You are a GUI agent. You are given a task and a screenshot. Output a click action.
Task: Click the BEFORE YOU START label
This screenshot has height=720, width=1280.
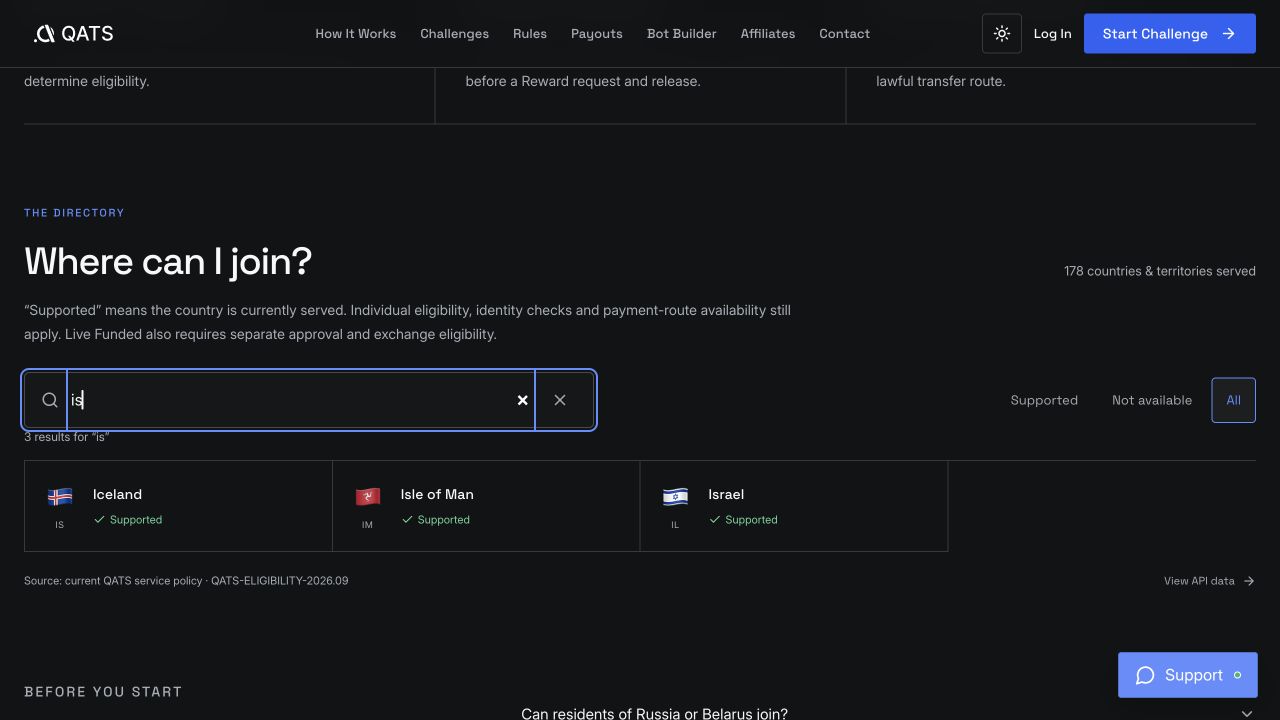(103, 692)
